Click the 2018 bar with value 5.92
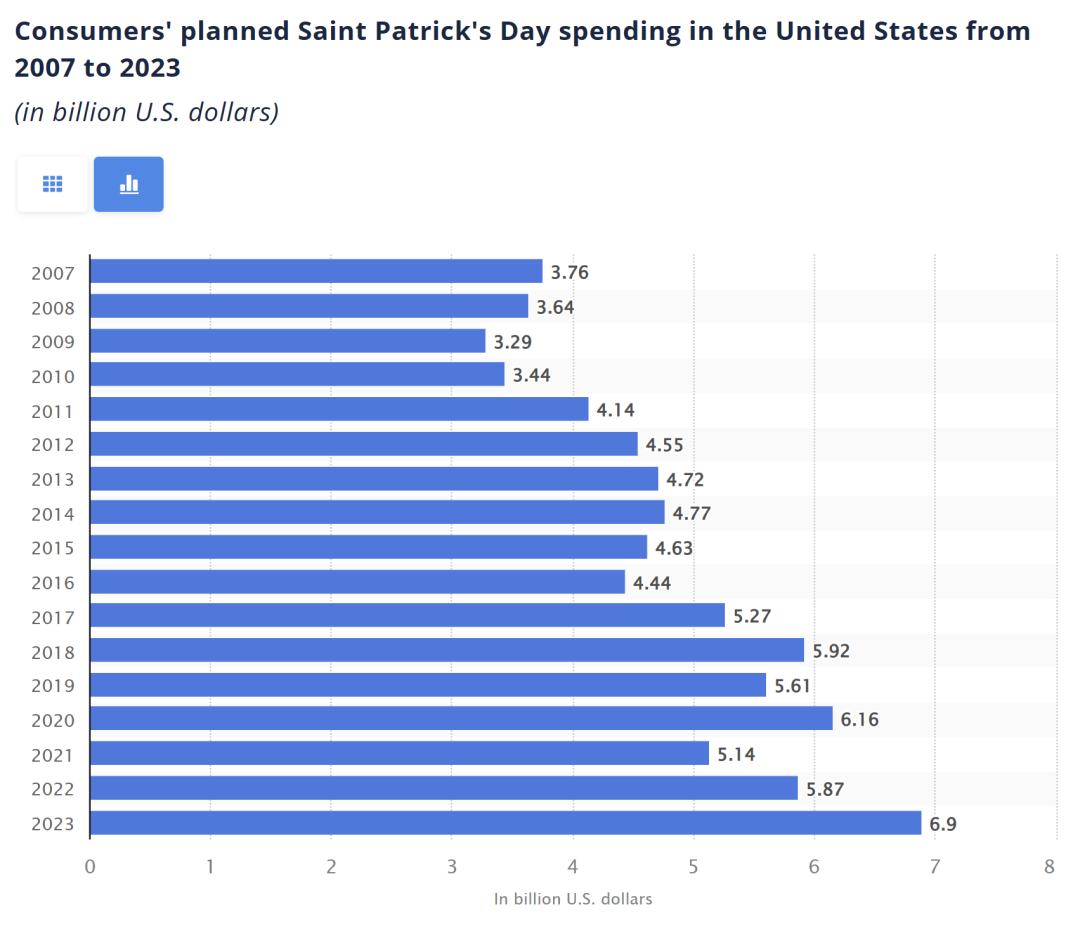Screen dimensions: 1080x926 tap(447, 650)
